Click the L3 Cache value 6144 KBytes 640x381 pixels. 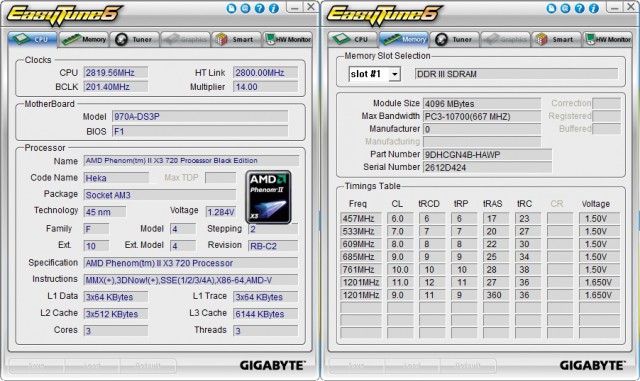point(265,314)
